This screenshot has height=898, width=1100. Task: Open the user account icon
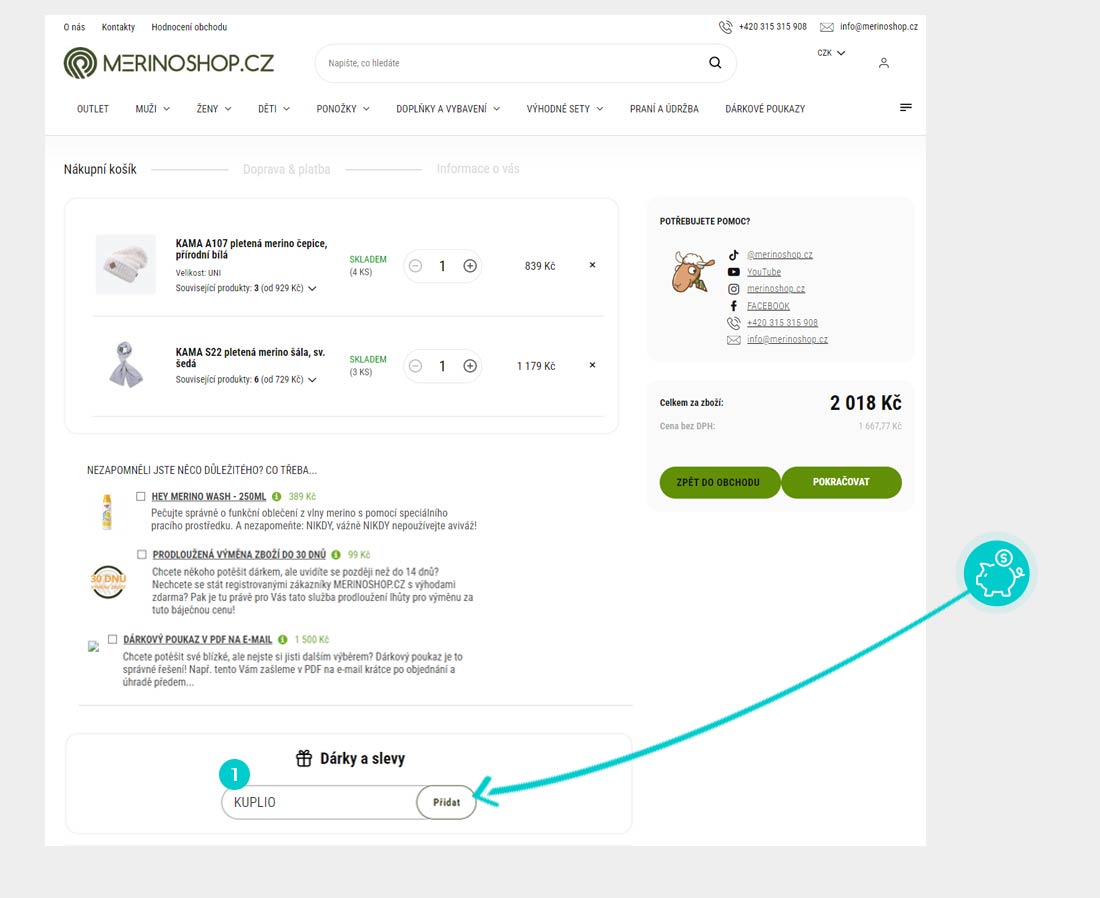(883, 63)
